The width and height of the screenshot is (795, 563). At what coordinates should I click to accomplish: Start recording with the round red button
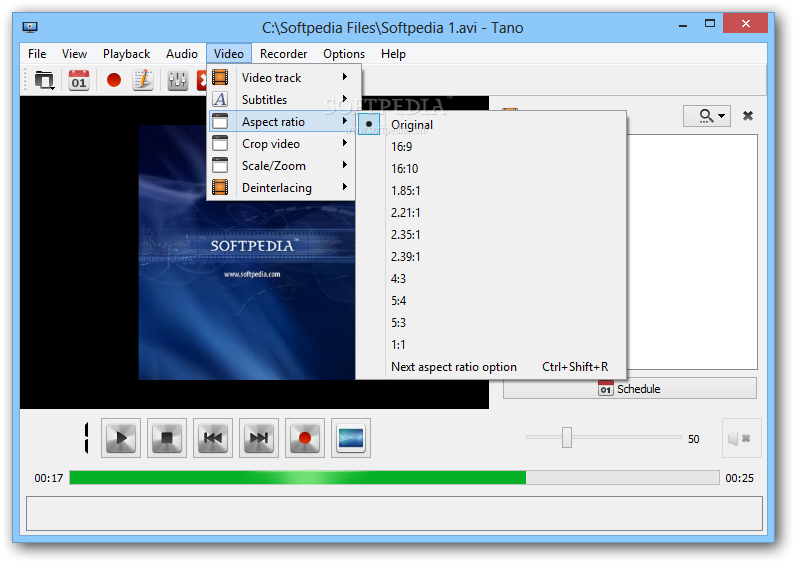pos(305,438)
